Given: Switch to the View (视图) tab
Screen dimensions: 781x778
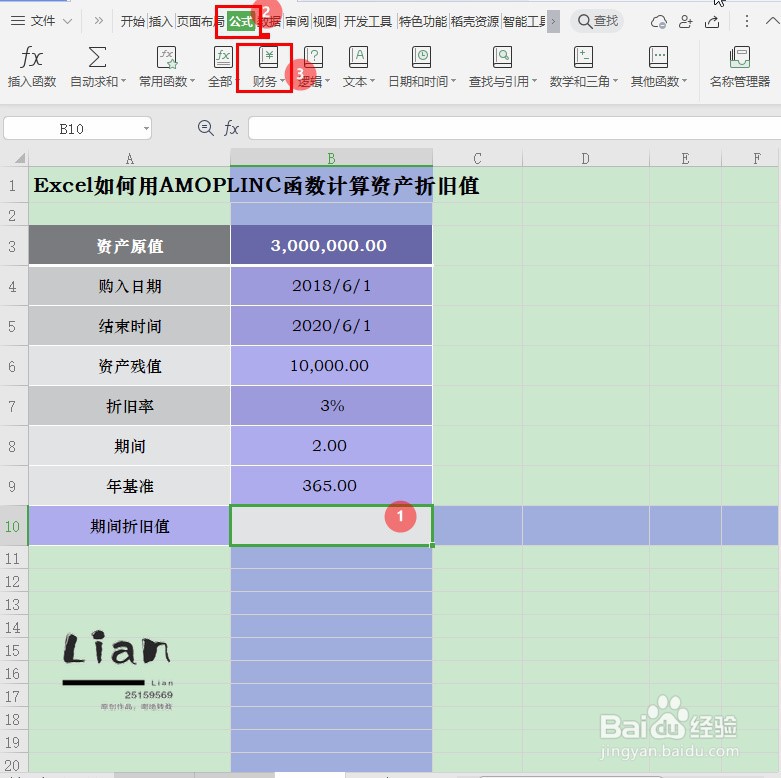Looking at the screenshot, I should tap(325, 21).
